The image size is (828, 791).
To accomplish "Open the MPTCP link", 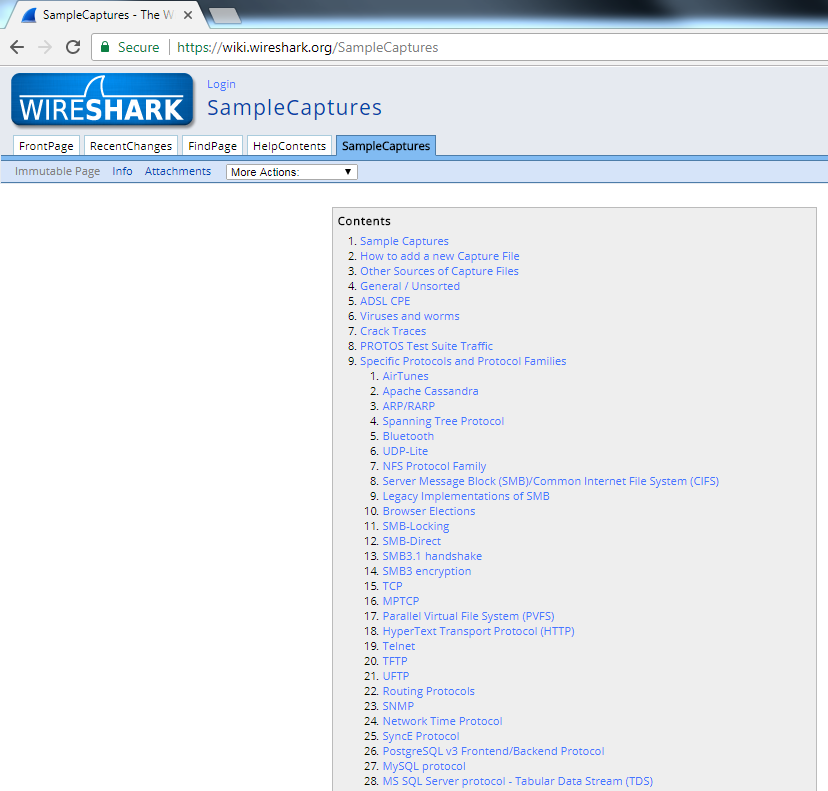I will pyautogui.click(x=401, y=601).
